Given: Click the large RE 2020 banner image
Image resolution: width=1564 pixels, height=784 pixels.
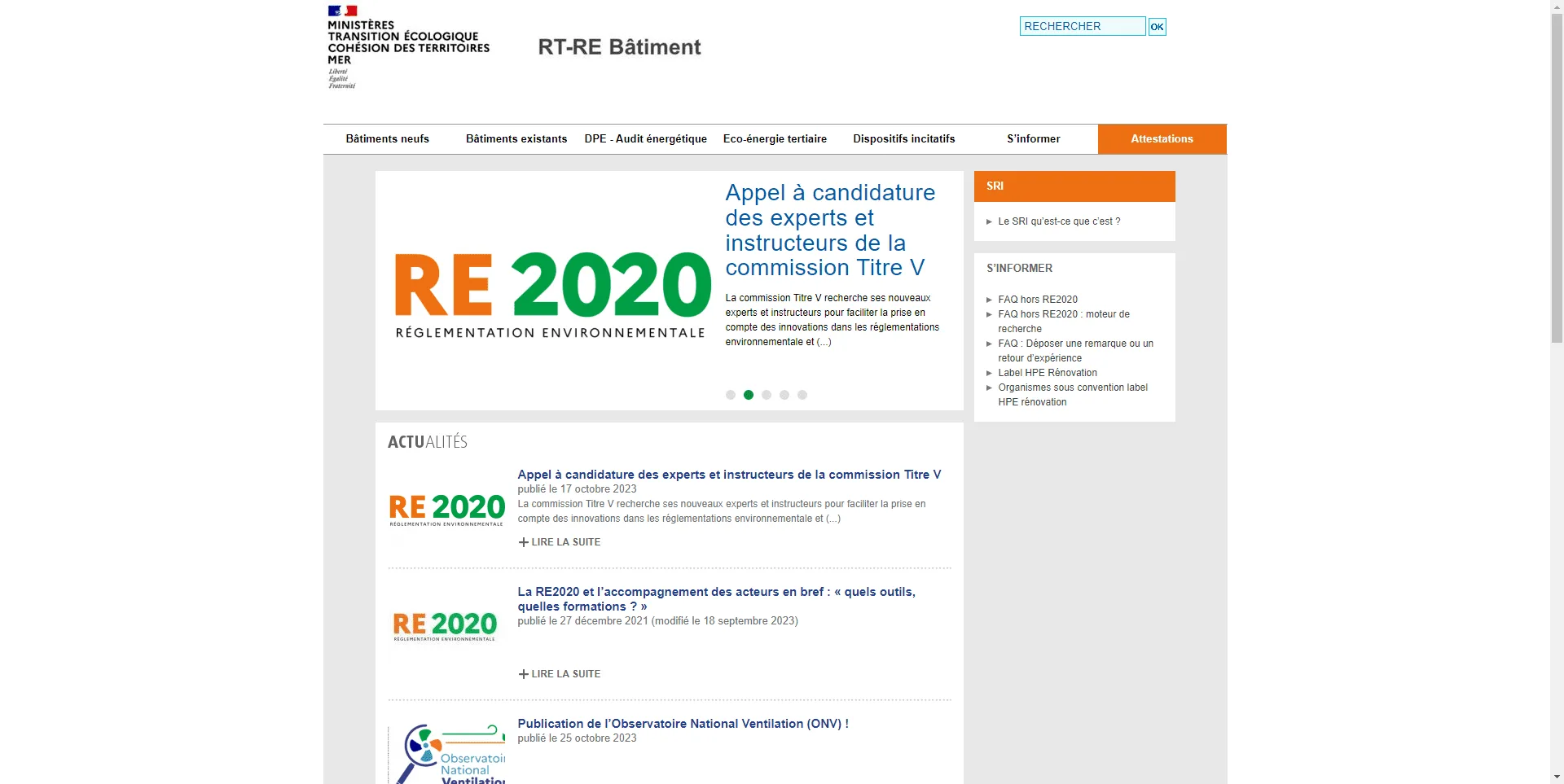Looking at the screenshot, I should pyautogui.click(x=551, y=295).
